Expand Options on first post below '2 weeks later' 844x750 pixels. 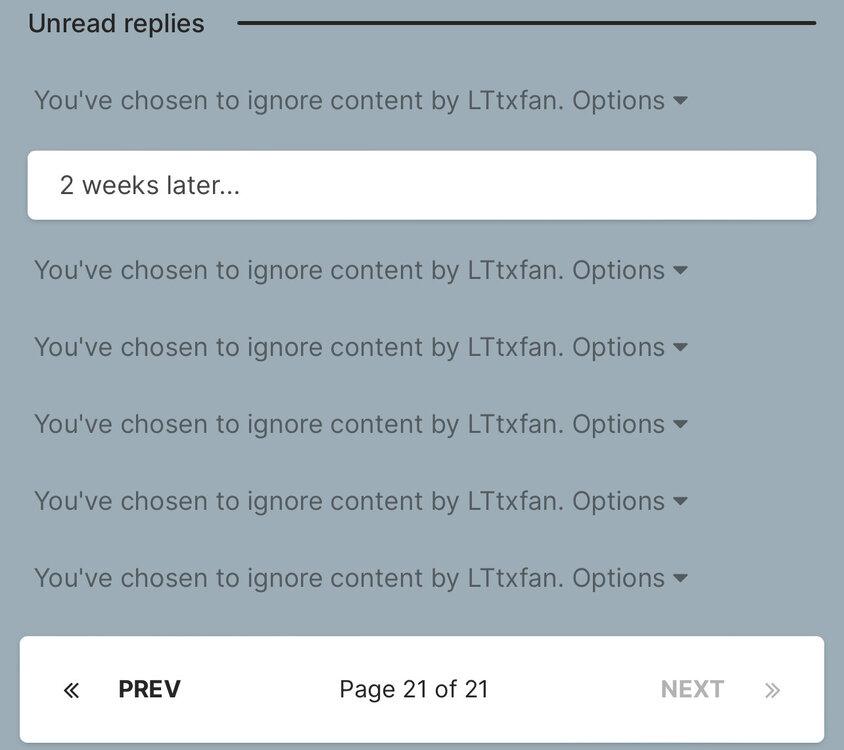pyautogui.click(x=618, y=270)
